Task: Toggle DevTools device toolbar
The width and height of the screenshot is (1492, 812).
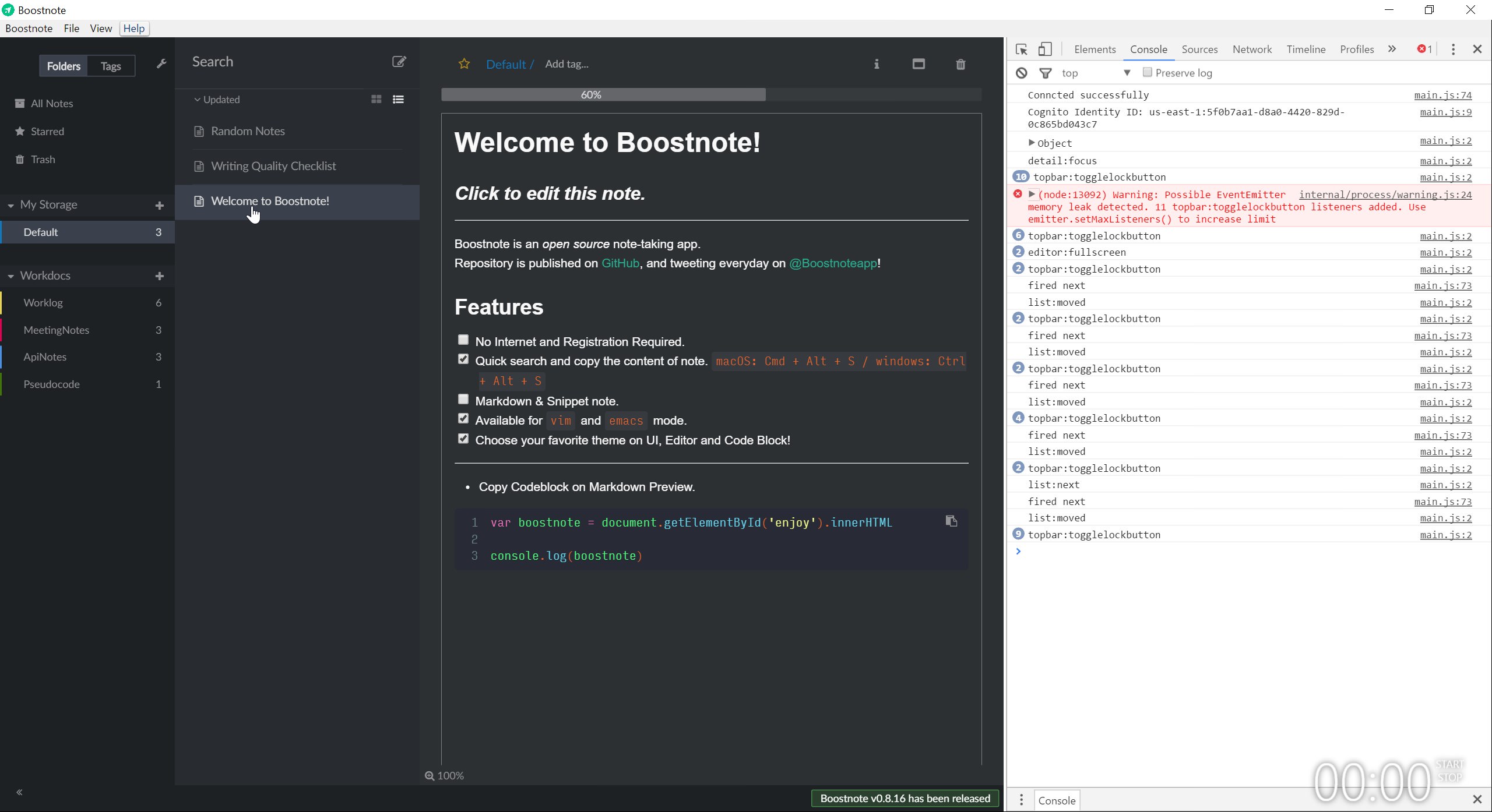Action: click(1045, 50)
